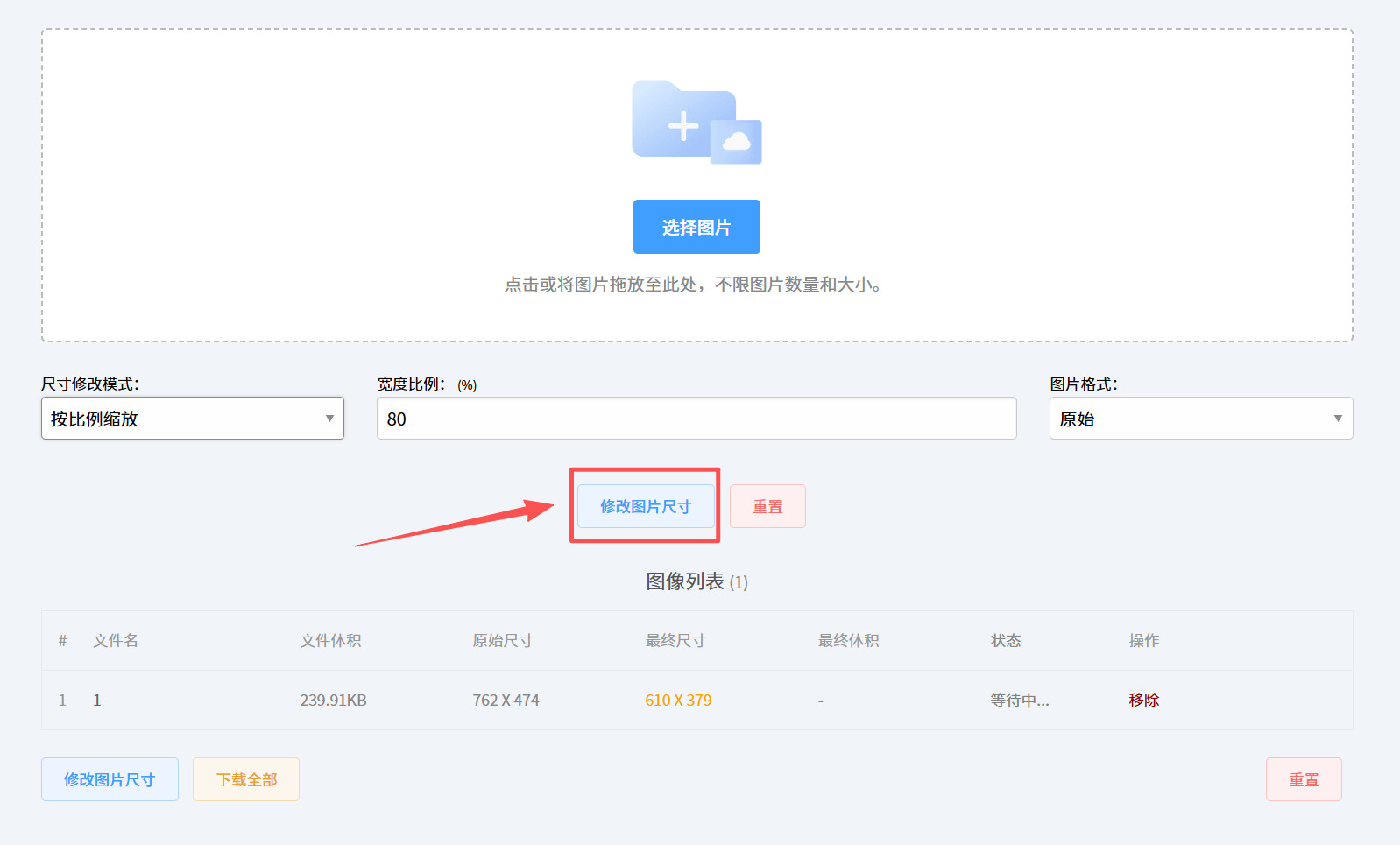The width and height of the screenshot is (1400, 845).
Task: Click the 文件名 column header
Action: click(x=116, y=640)
